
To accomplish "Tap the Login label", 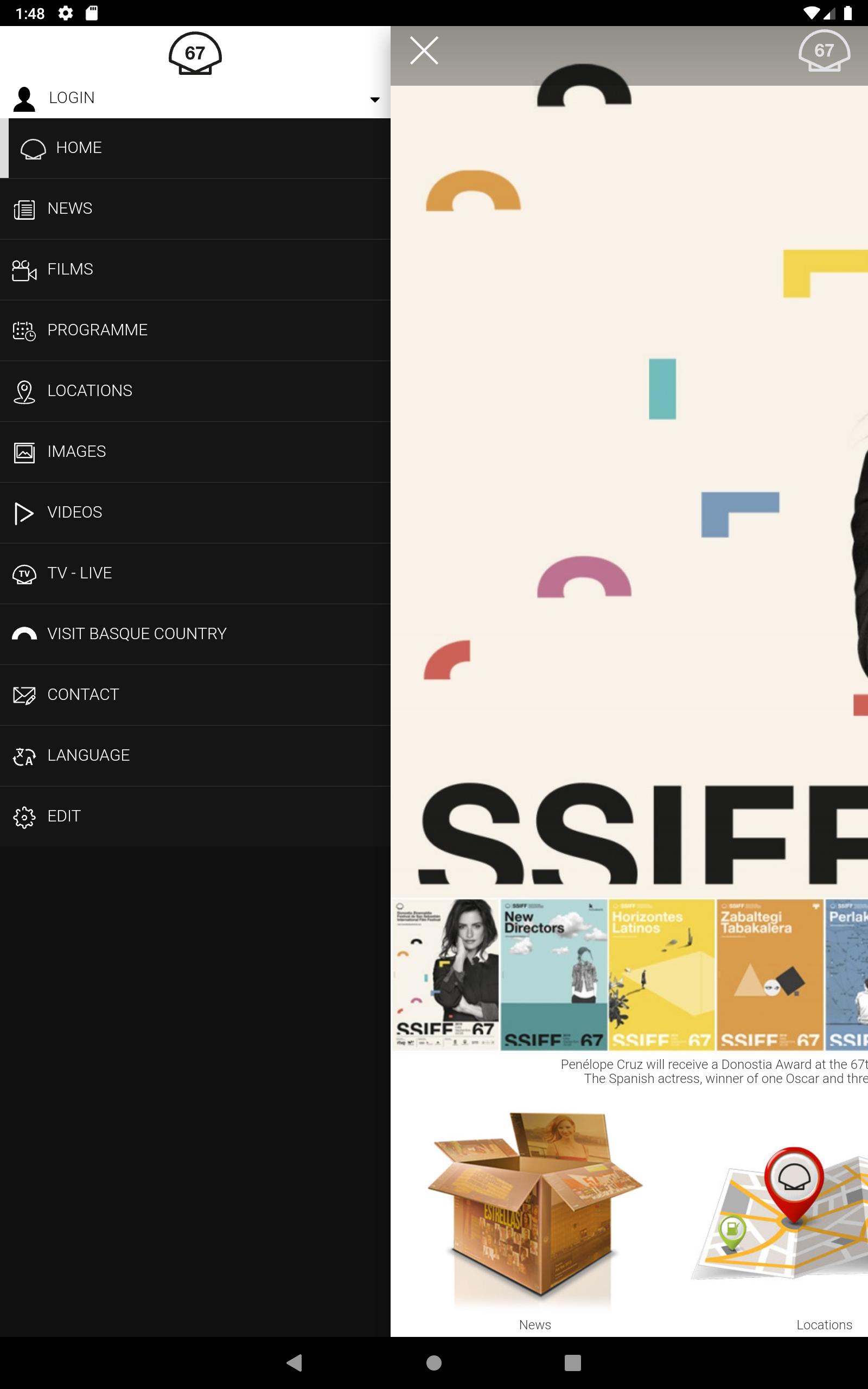I will click(72, 98).
